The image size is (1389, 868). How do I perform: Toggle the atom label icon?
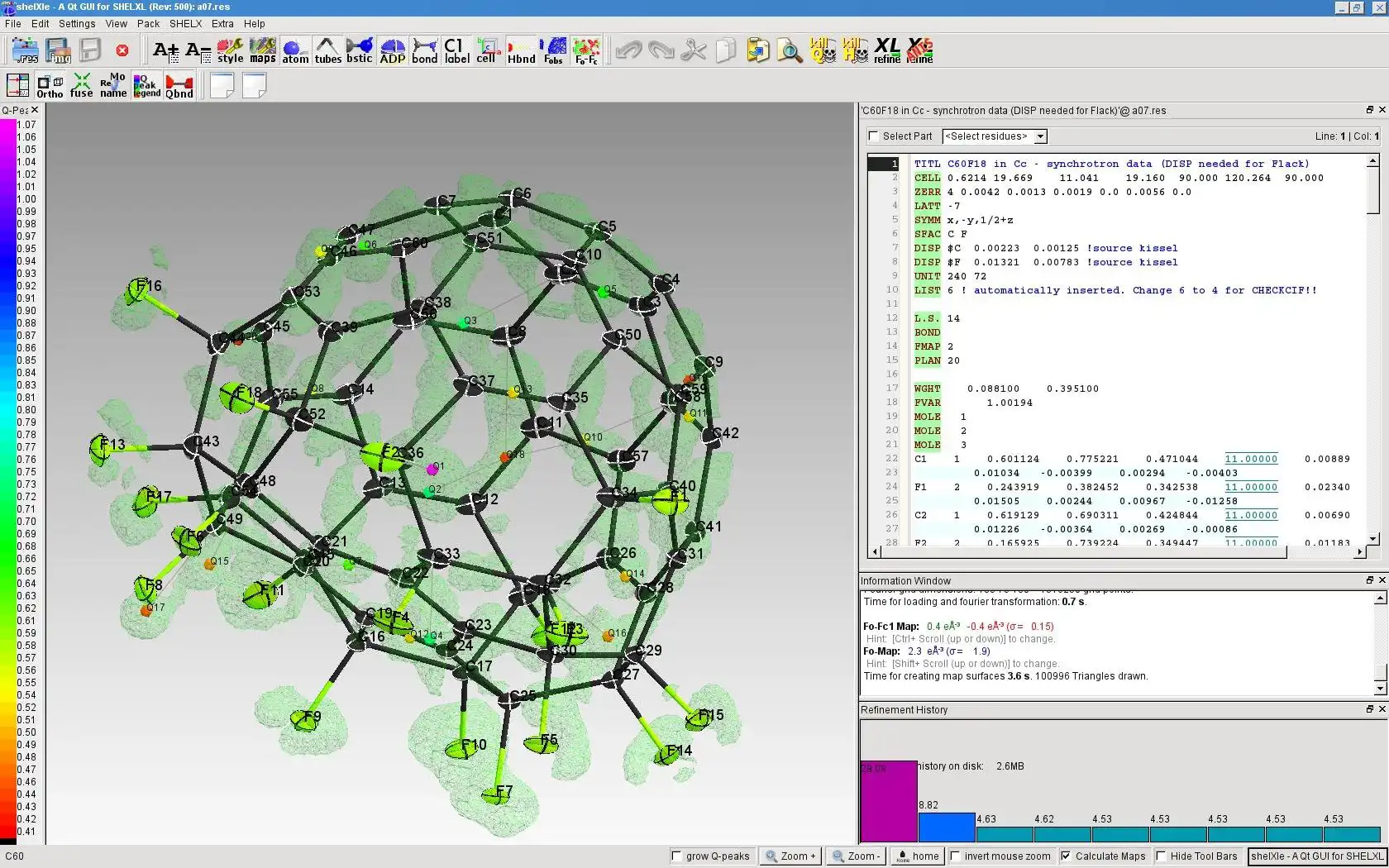click(x=456, y=50)
